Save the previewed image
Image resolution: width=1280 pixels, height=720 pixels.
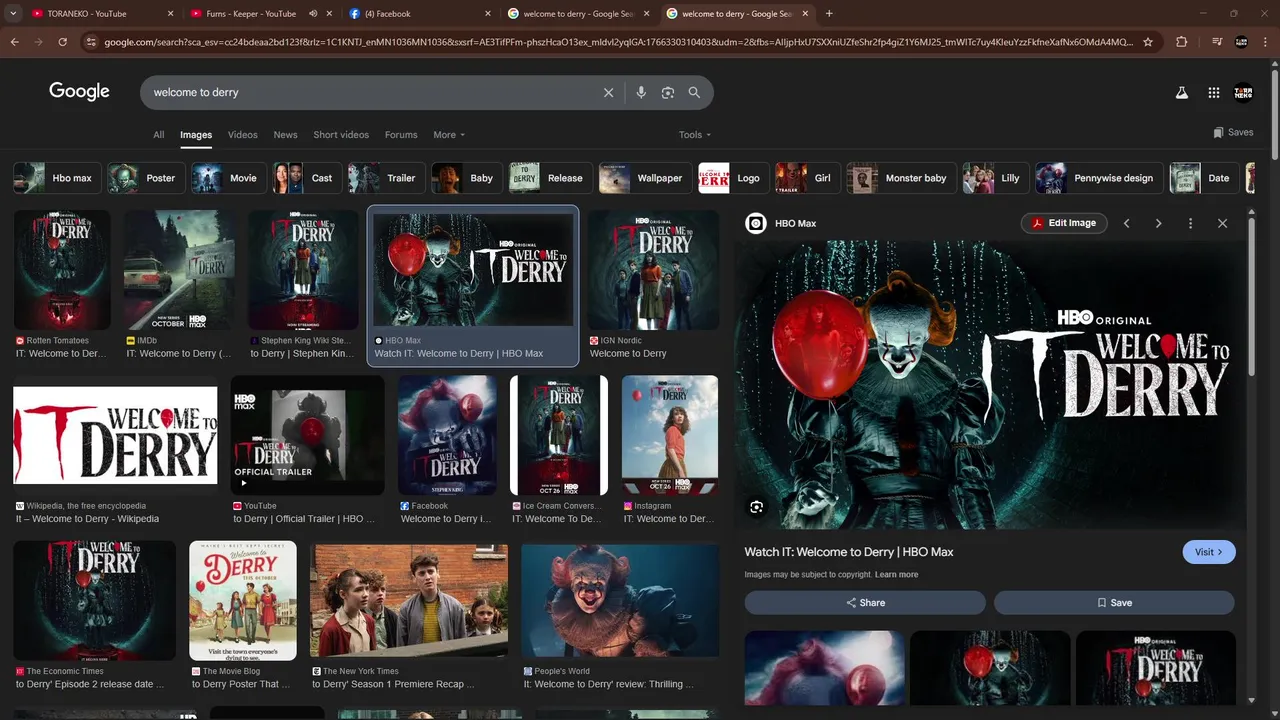pyautogui.click(x=1114, y=603)
